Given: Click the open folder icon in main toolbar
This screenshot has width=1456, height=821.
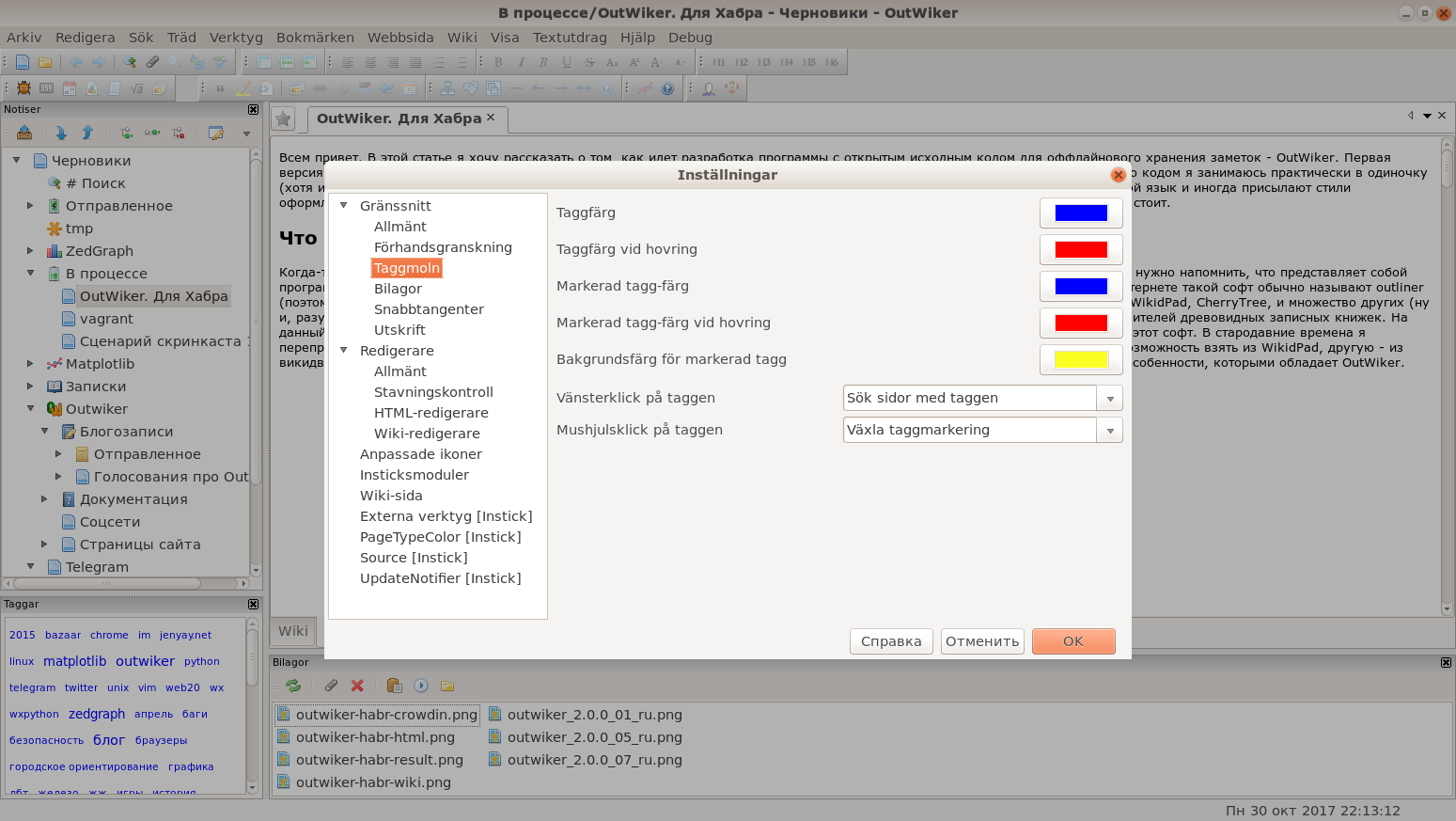Looking at the screenshot, I should 45,62.
